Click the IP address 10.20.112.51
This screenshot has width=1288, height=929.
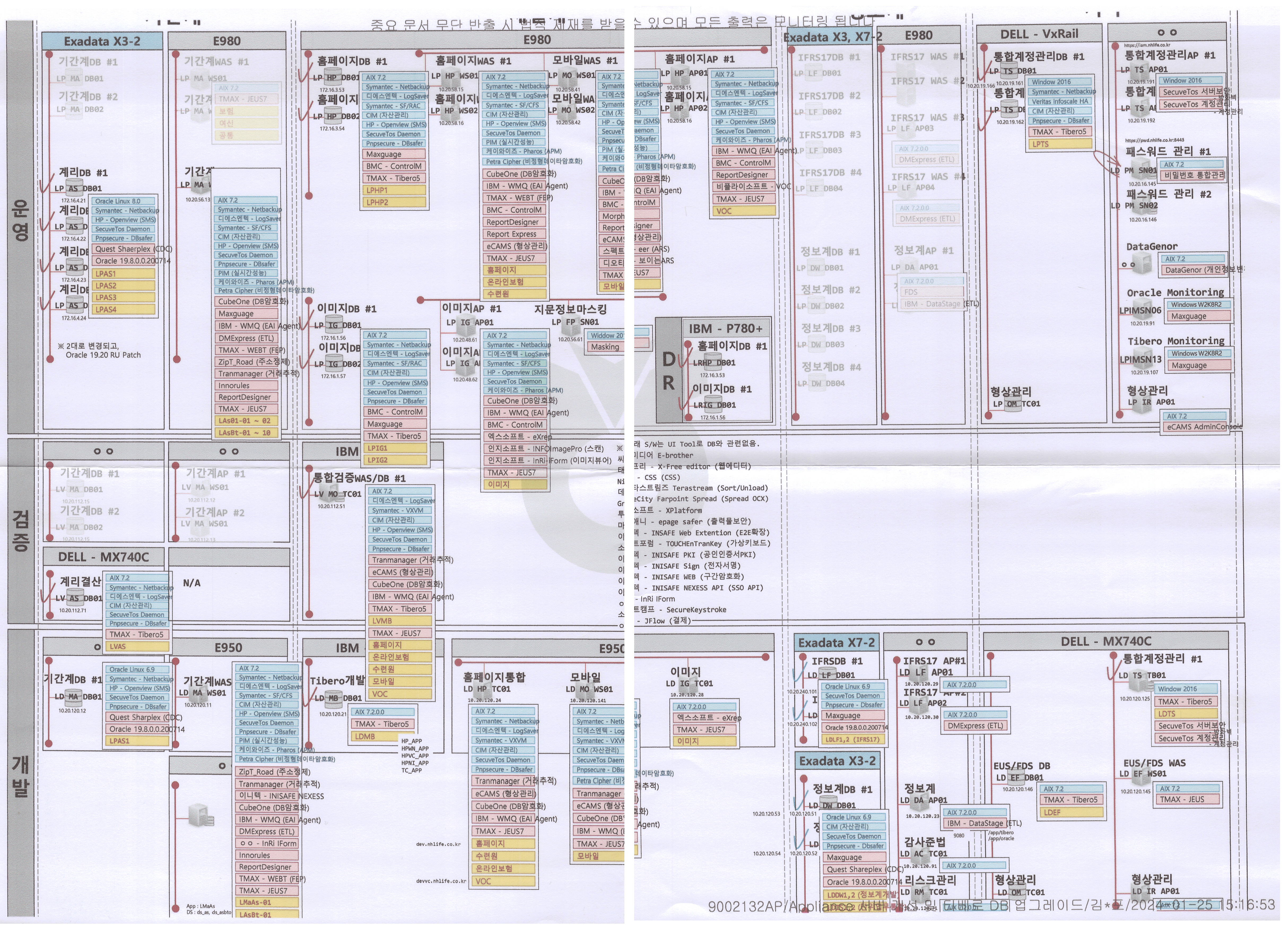click(331, 507)
